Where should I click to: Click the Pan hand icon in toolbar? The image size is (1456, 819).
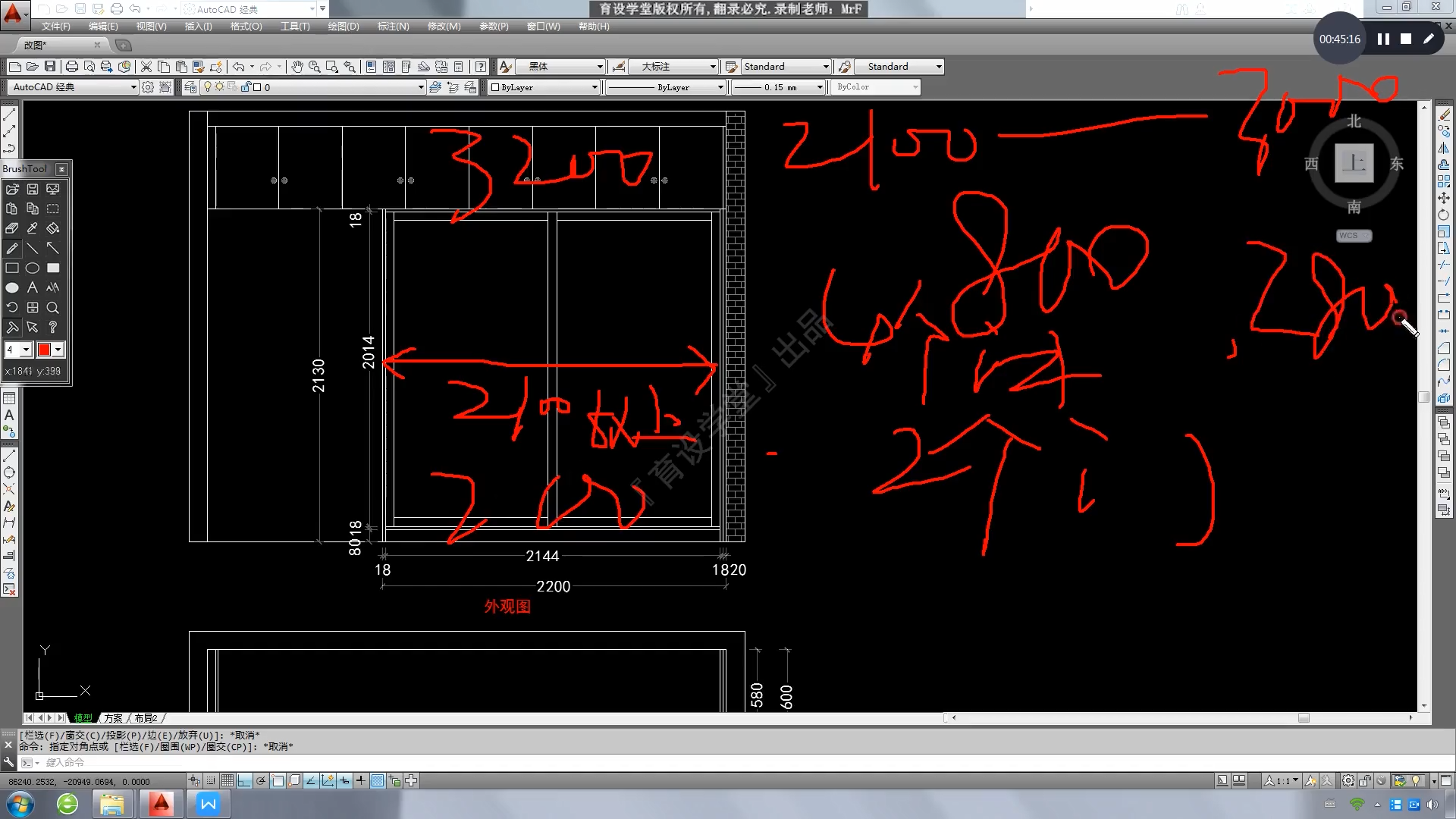[297, 67]
